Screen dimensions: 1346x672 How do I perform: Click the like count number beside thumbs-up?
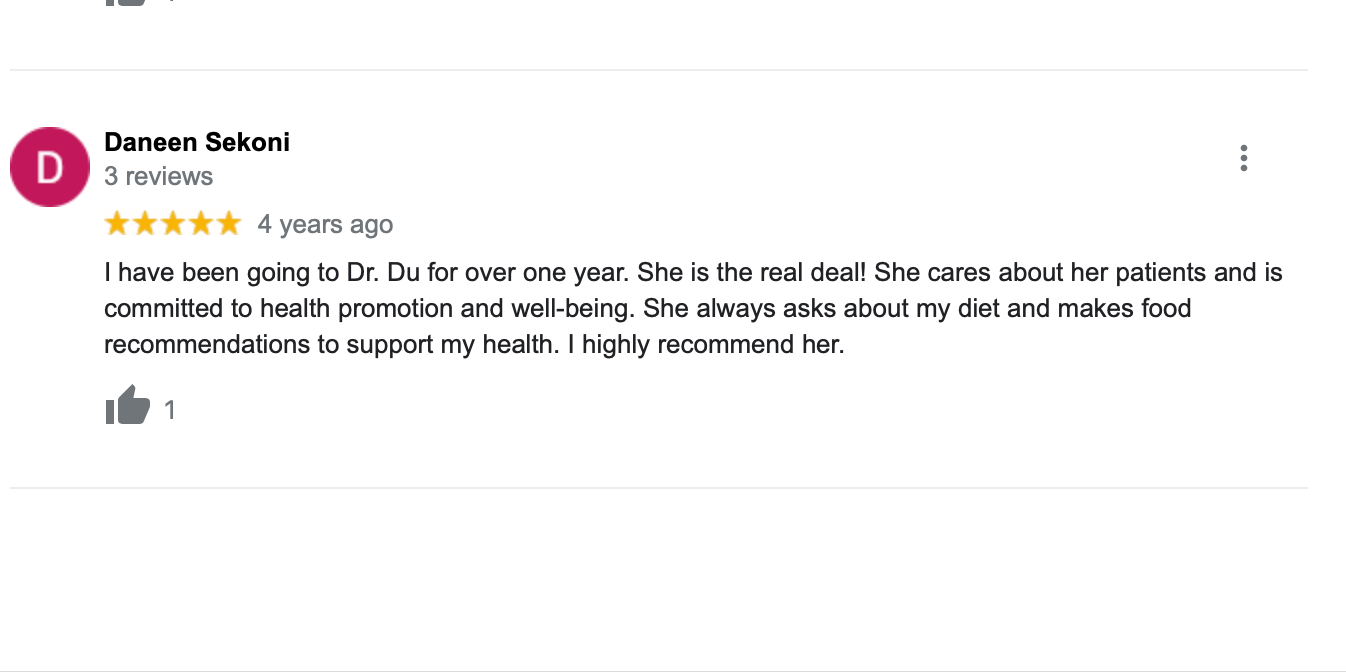170,410
